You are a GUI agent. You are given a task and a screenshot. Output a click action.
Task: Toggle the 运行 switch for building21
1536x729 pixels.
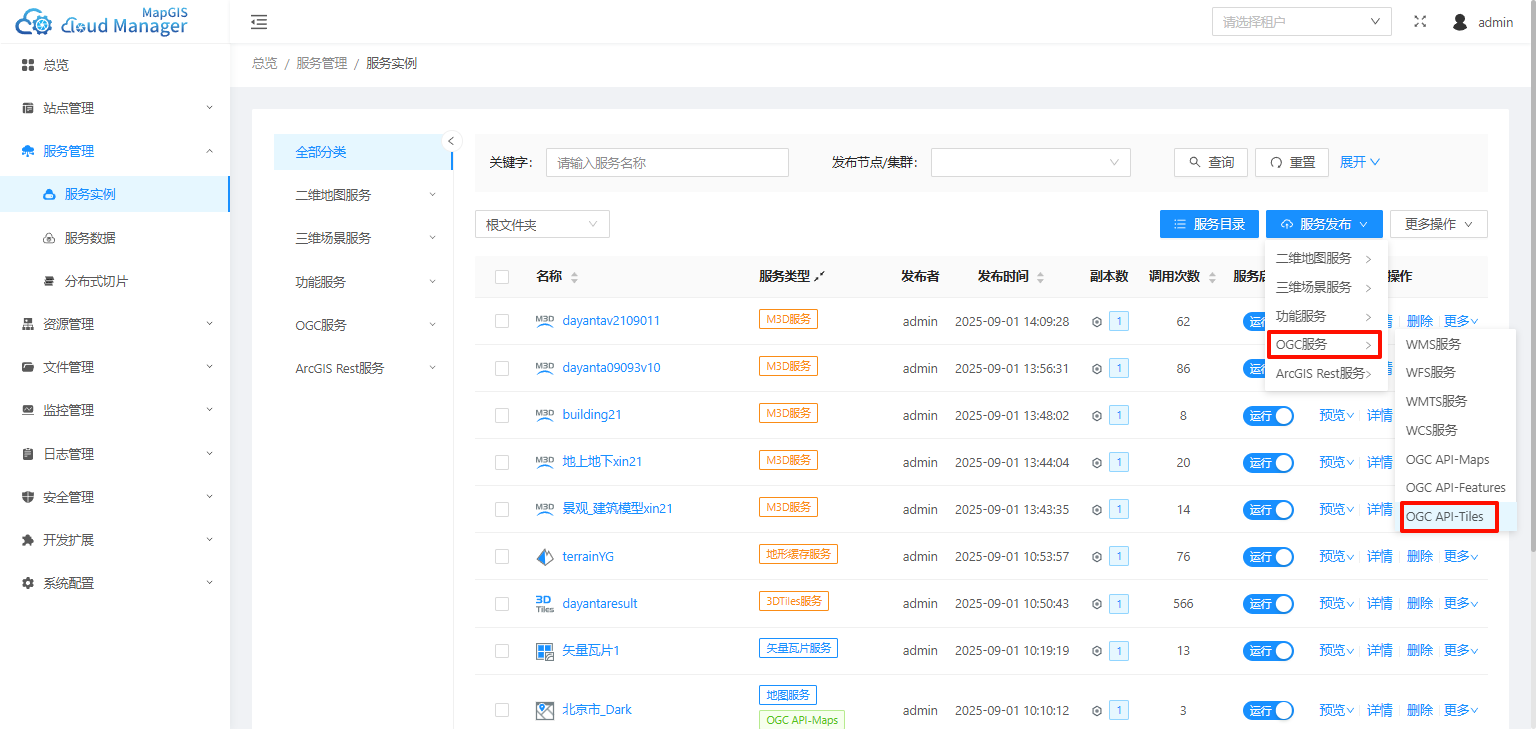pyautogui.click(x=1268, y=415)
